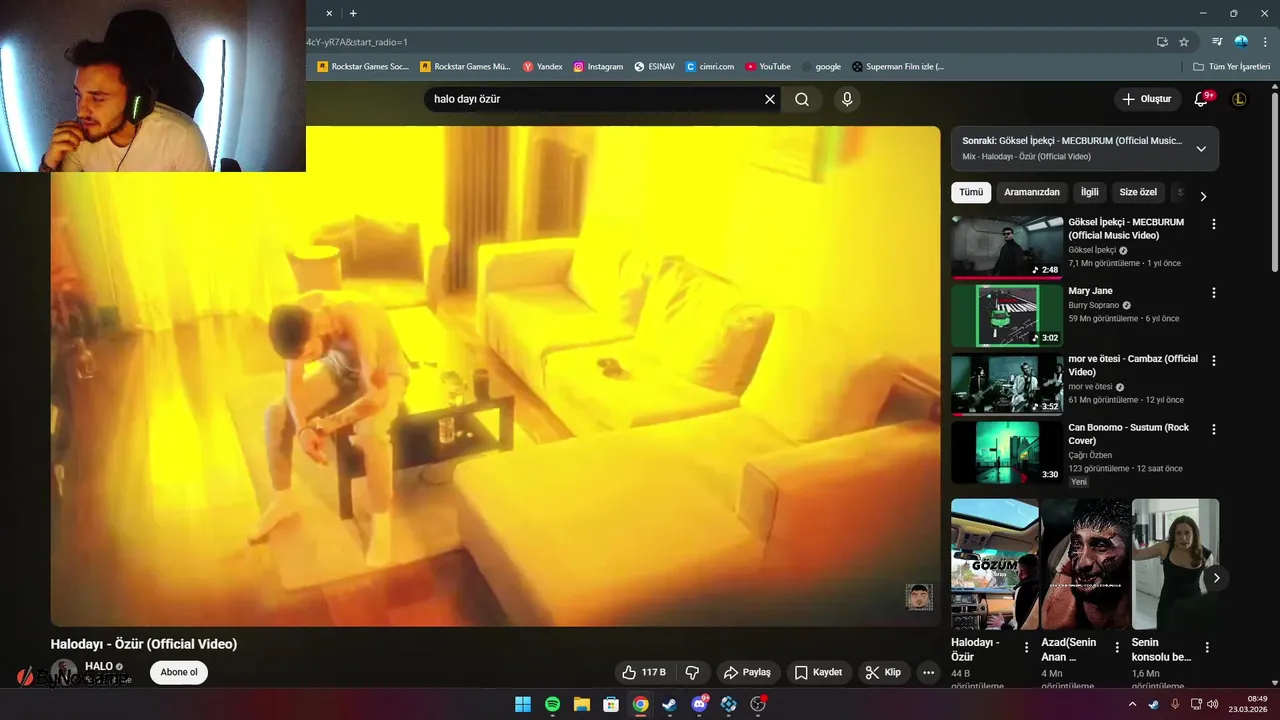
Task: Open Instagram bookmark
Action: tap(598, 67)
